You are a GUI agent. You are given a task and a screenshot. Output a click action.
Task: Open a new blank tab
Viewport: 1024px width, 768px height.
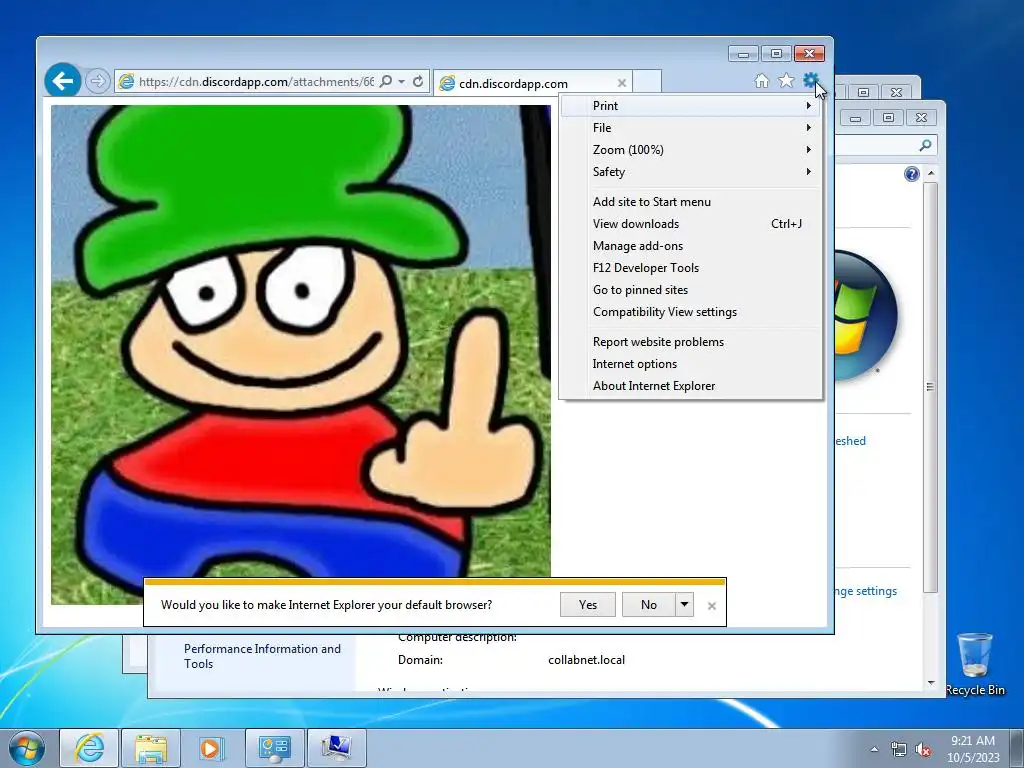click(x=647, y=82)
